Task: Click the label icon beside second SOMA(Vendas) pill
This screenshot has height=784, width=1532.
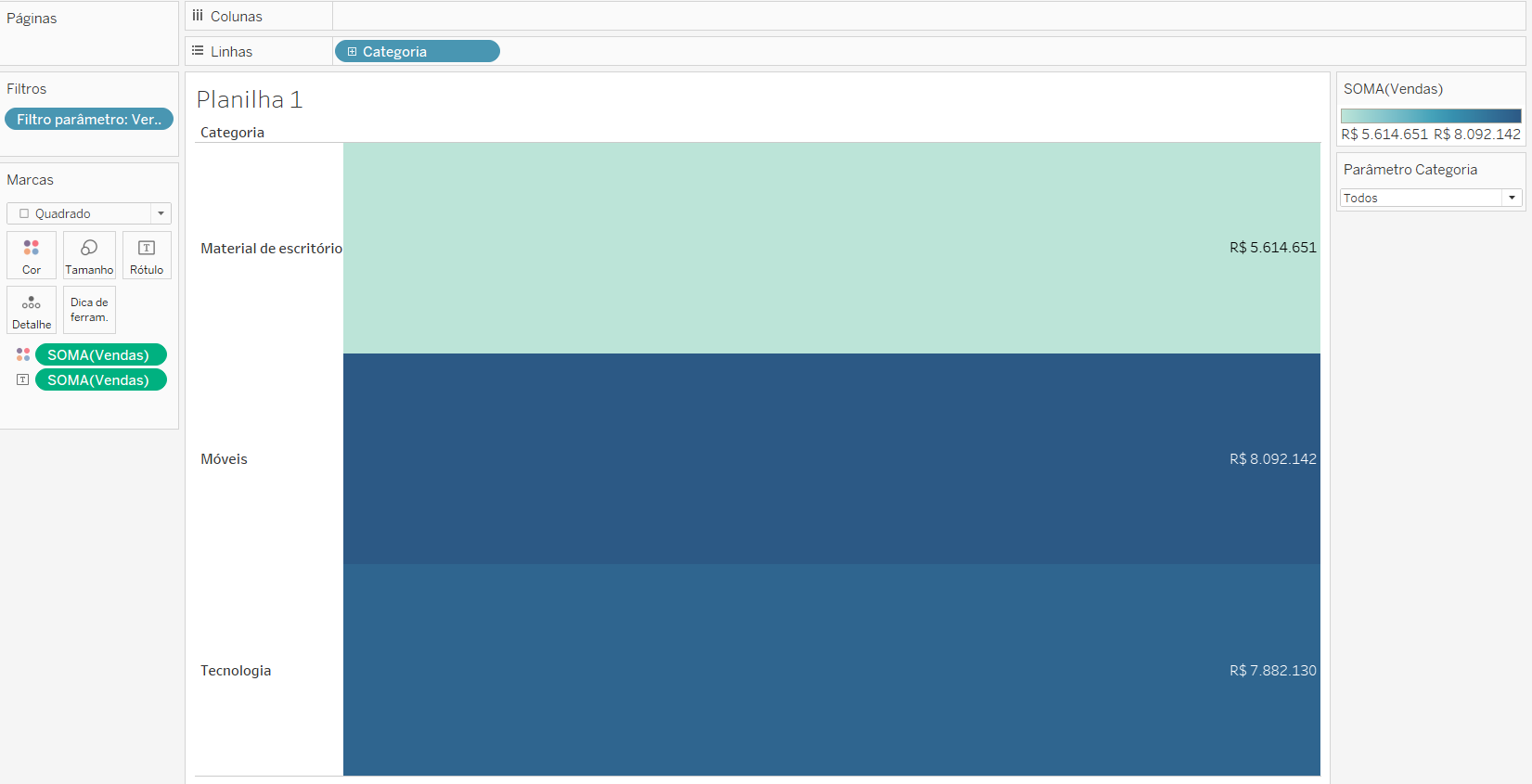Action: tap(23, 379)
